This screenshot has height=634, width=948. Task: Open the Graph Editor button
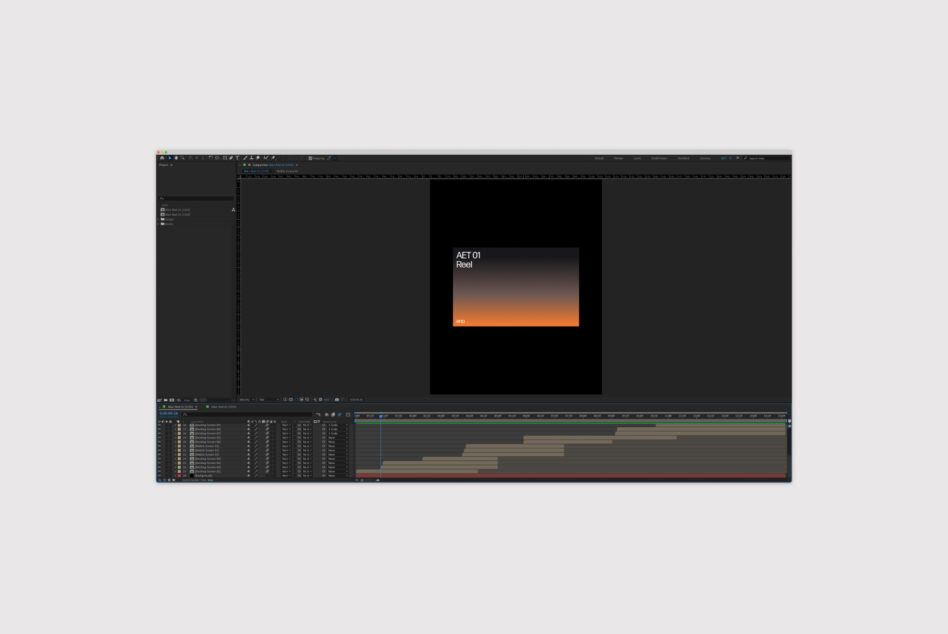click(348, 415)
